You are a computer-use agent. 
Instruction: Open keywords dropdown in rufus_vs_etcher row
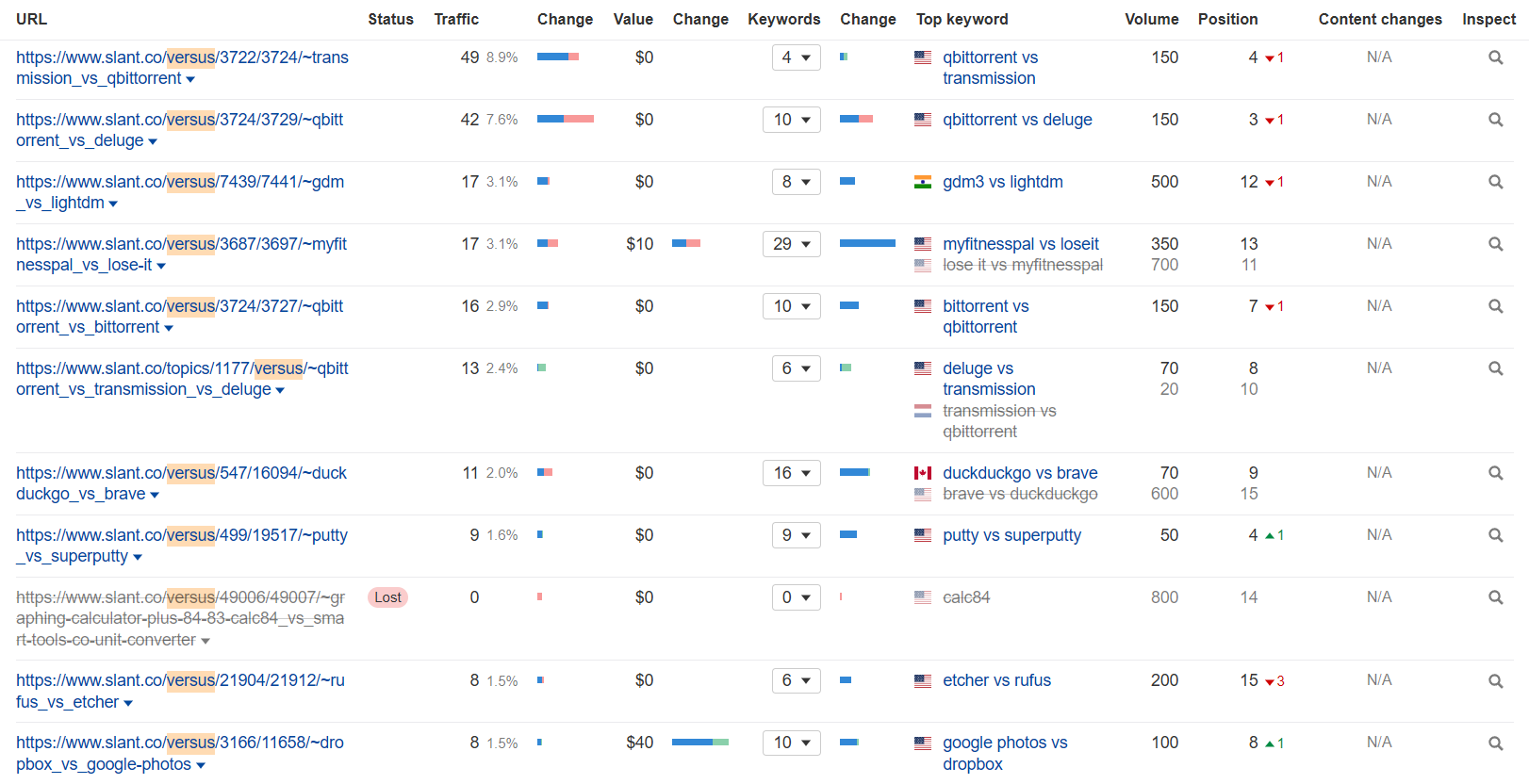click(796, 680)
